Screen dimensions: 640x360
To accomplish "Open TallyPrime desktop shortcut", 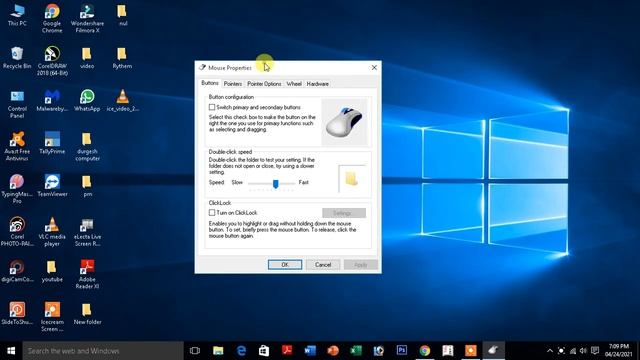I will [x=52, y=143].
